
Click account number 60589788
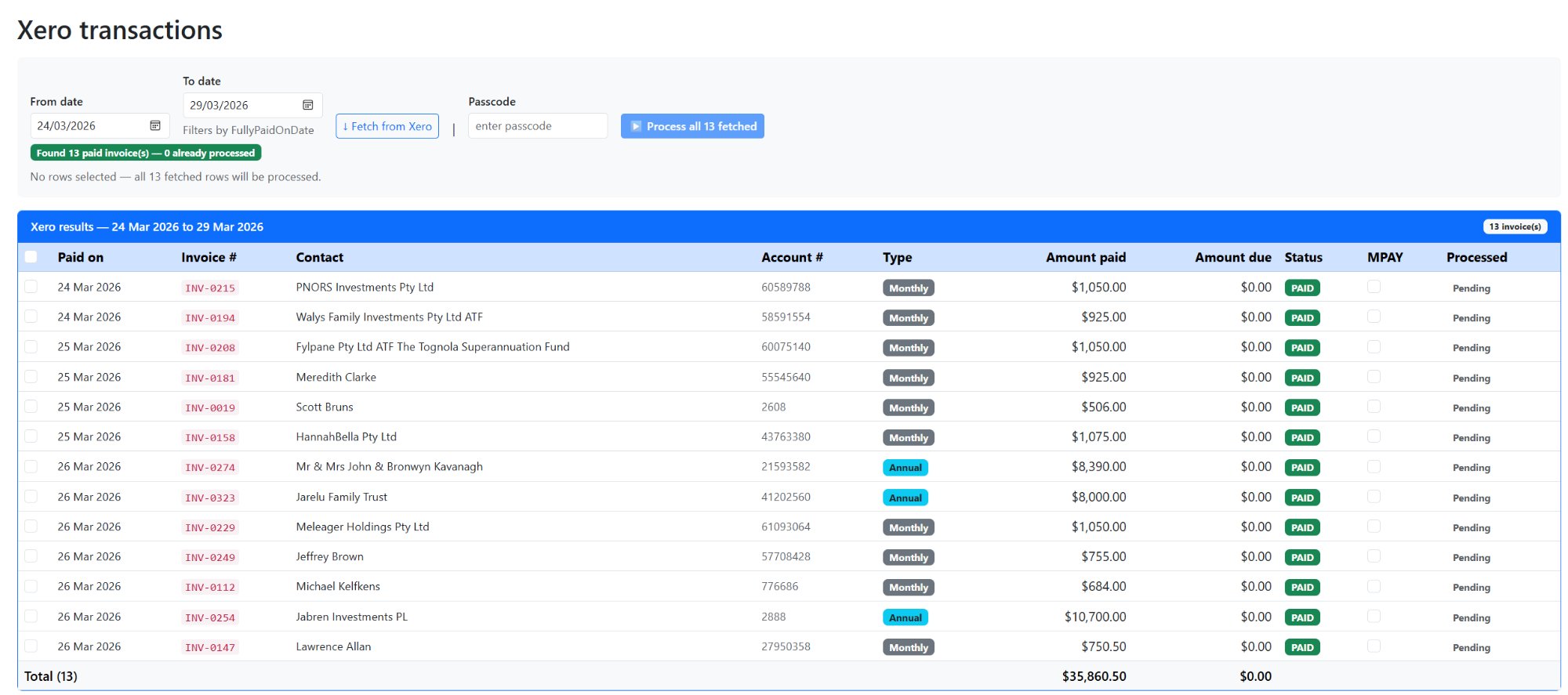786,287
